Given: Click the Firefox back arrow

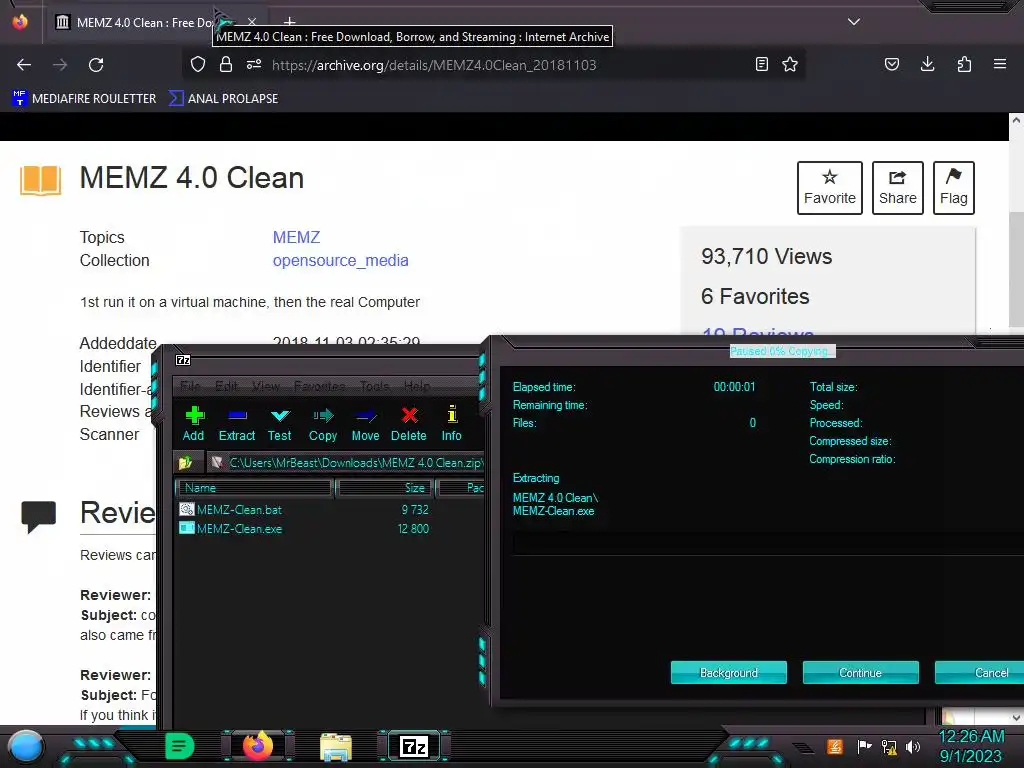Looking at the screenshot, I should [24, 65].
